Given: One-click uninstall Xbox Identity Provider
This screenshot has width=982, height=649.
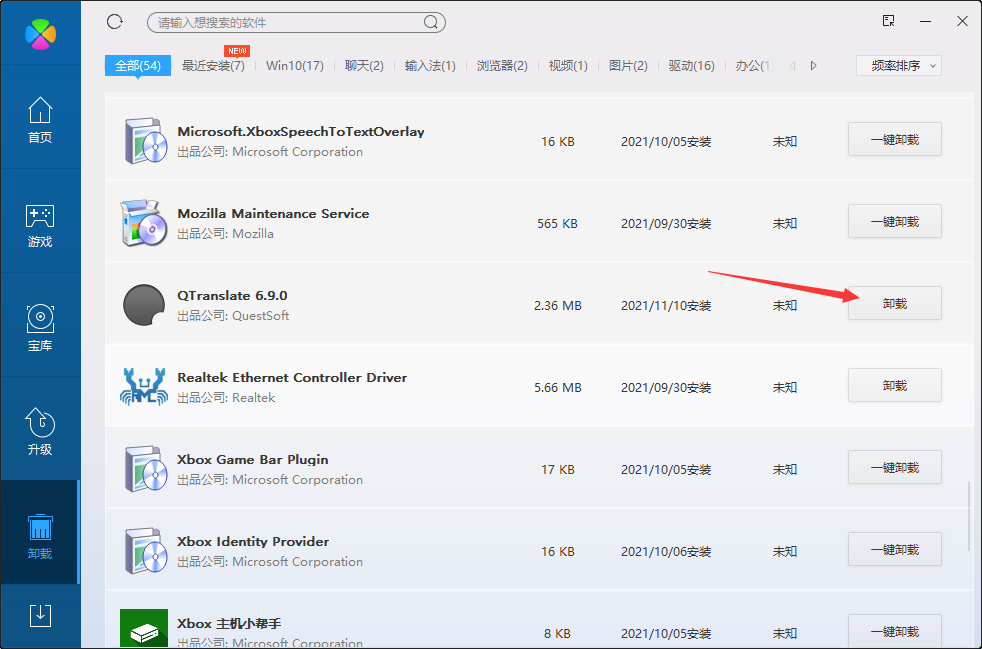Looking at the screenshot, I should (895, 549).
